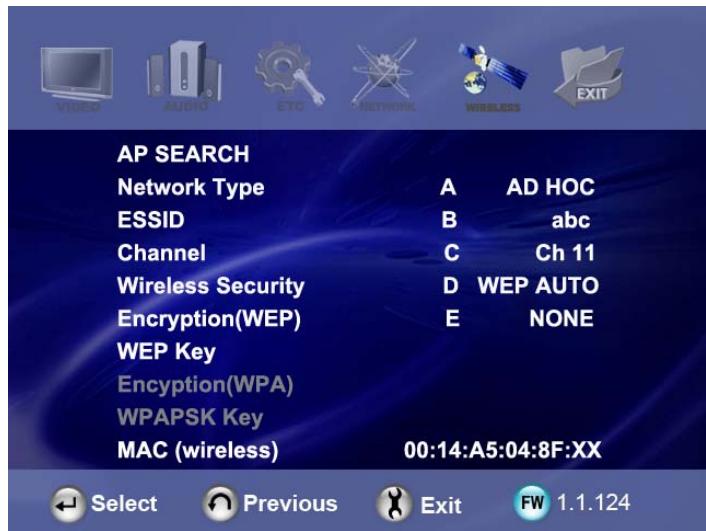Screen dimensions: 706x531
Task: Change the Ch 11 channel value
Action: (564, 253)
